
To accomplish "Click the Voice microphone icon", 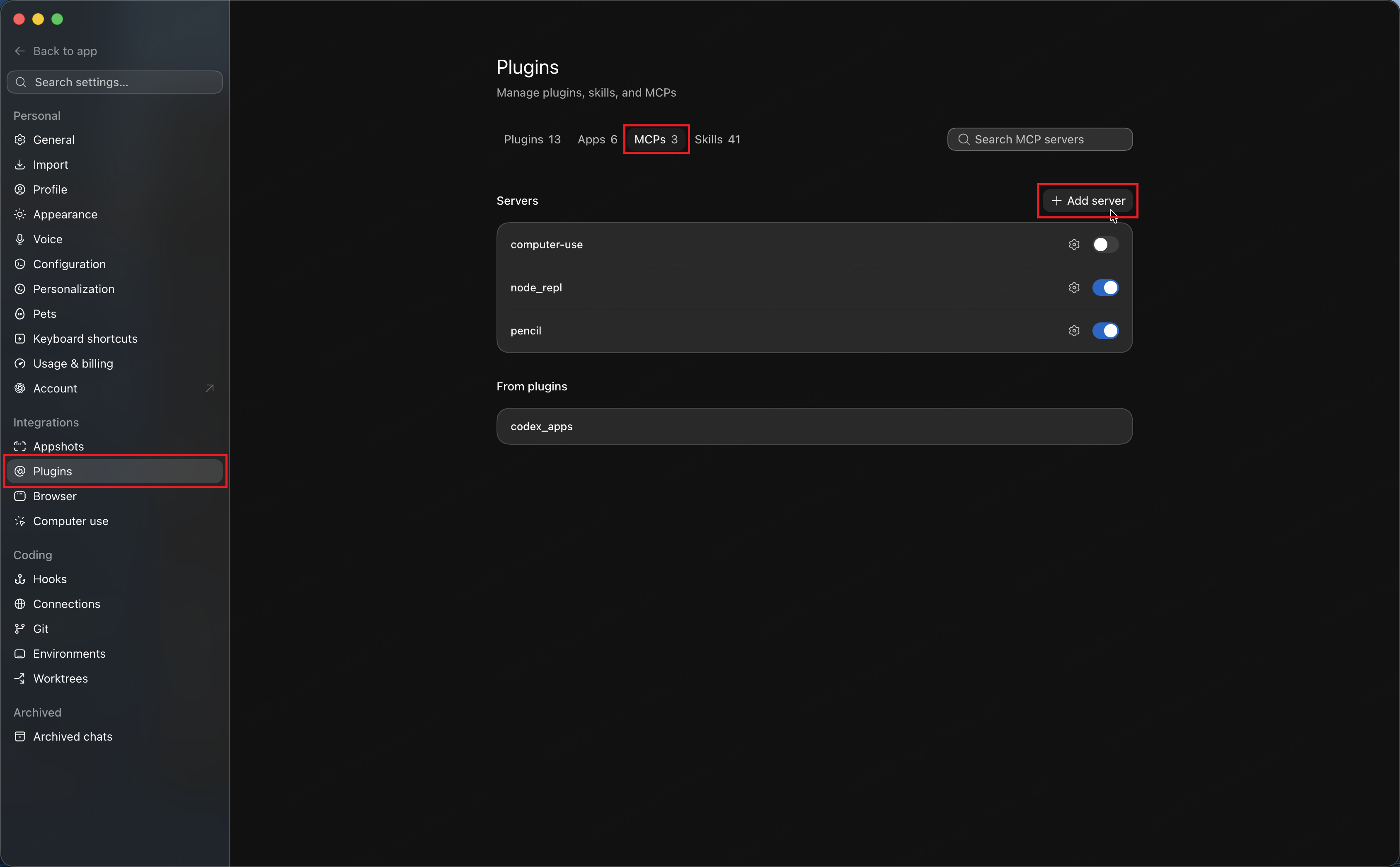I will (19, 239).
